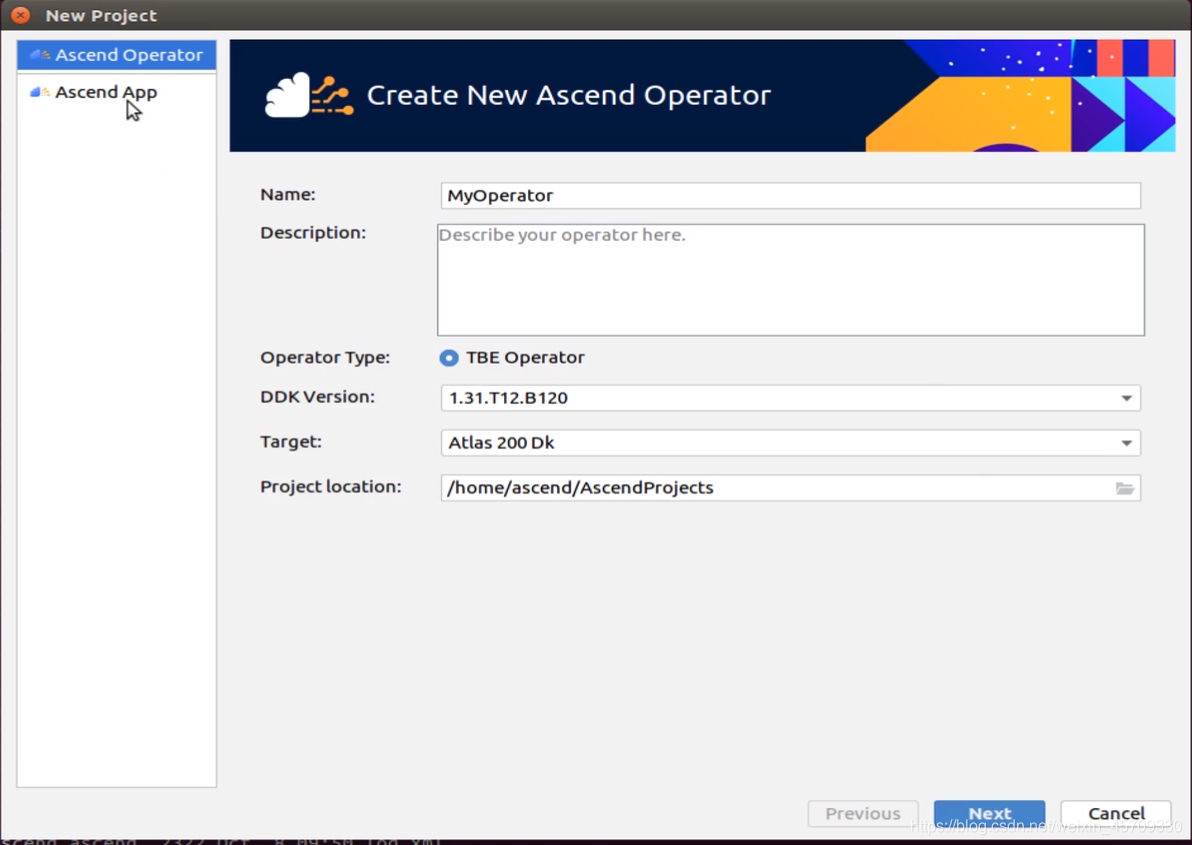Select the TBE Operator radio button

click(449, 358)
